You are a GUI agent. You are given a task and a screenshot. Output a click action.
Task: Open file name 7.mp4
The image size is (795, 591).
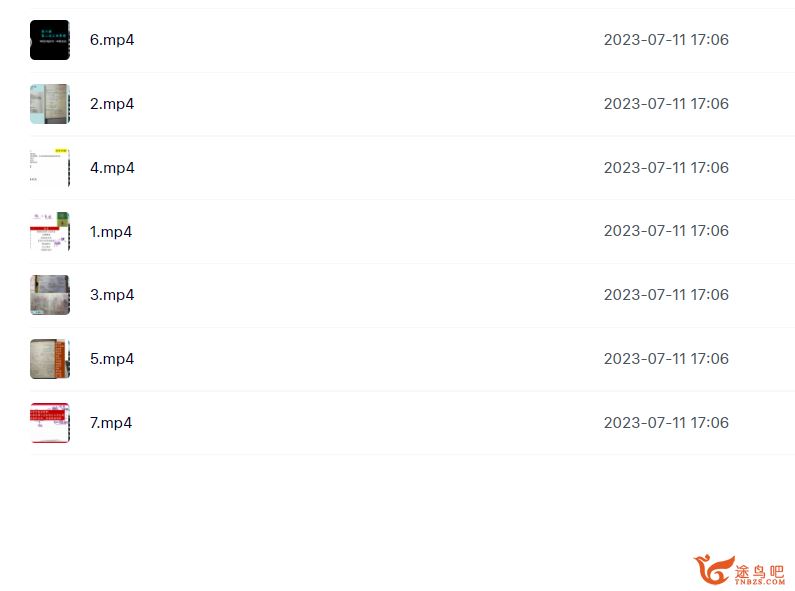pos(111,423)
